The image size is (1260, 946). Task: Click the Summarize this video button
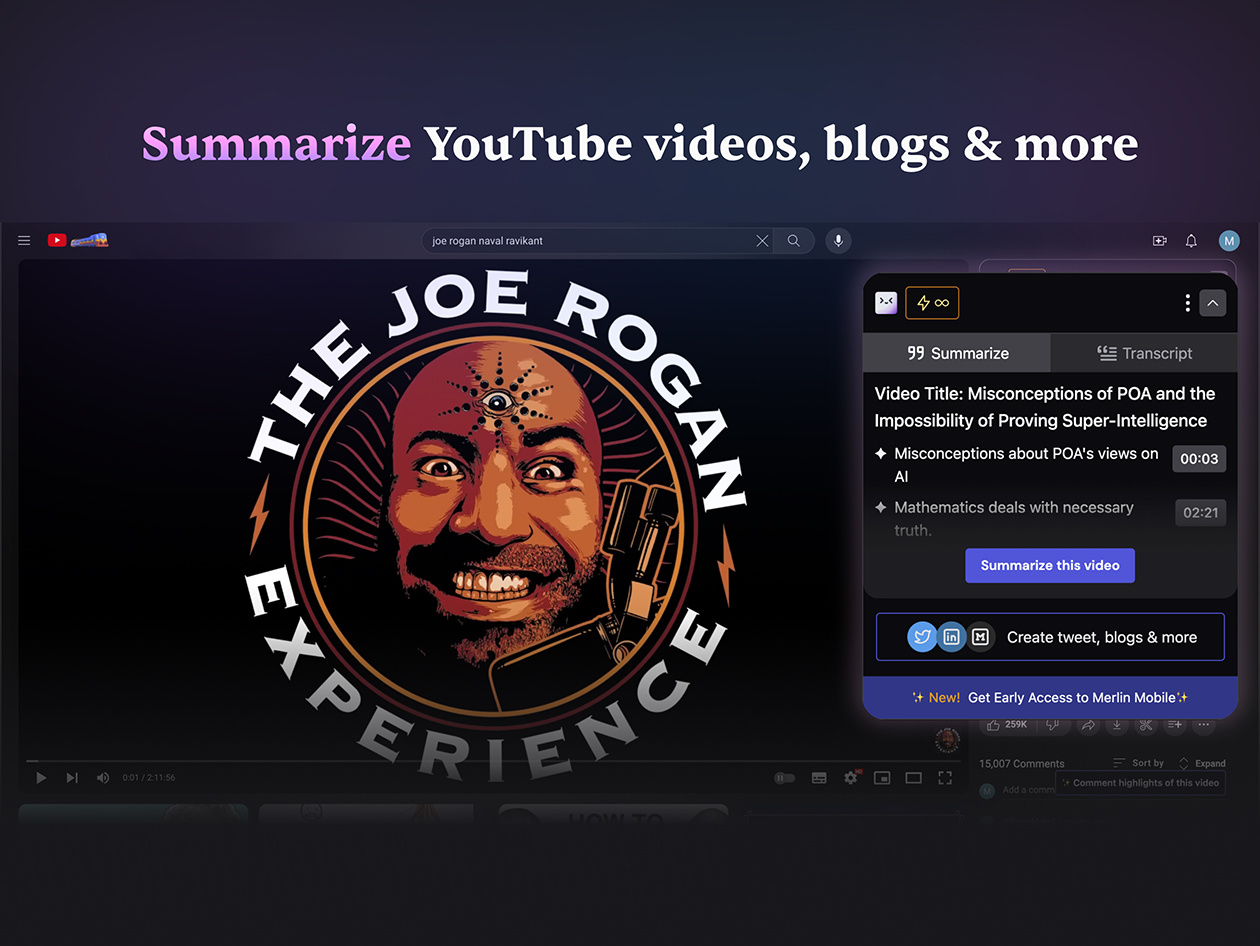pyautogui.click(x=1050, y=565)
